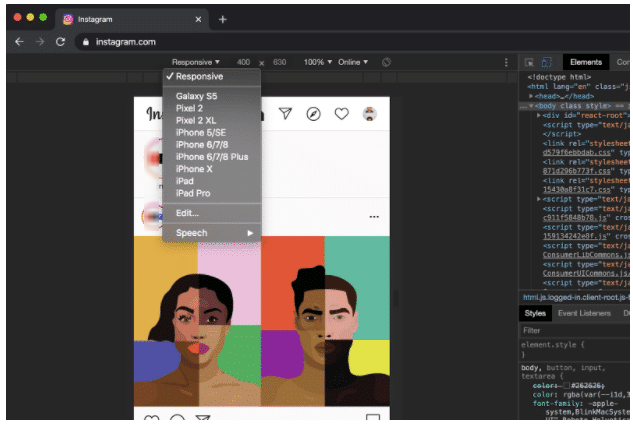
Task: Click the c911f5848b78.js script link
Action: tap(574, 218)
